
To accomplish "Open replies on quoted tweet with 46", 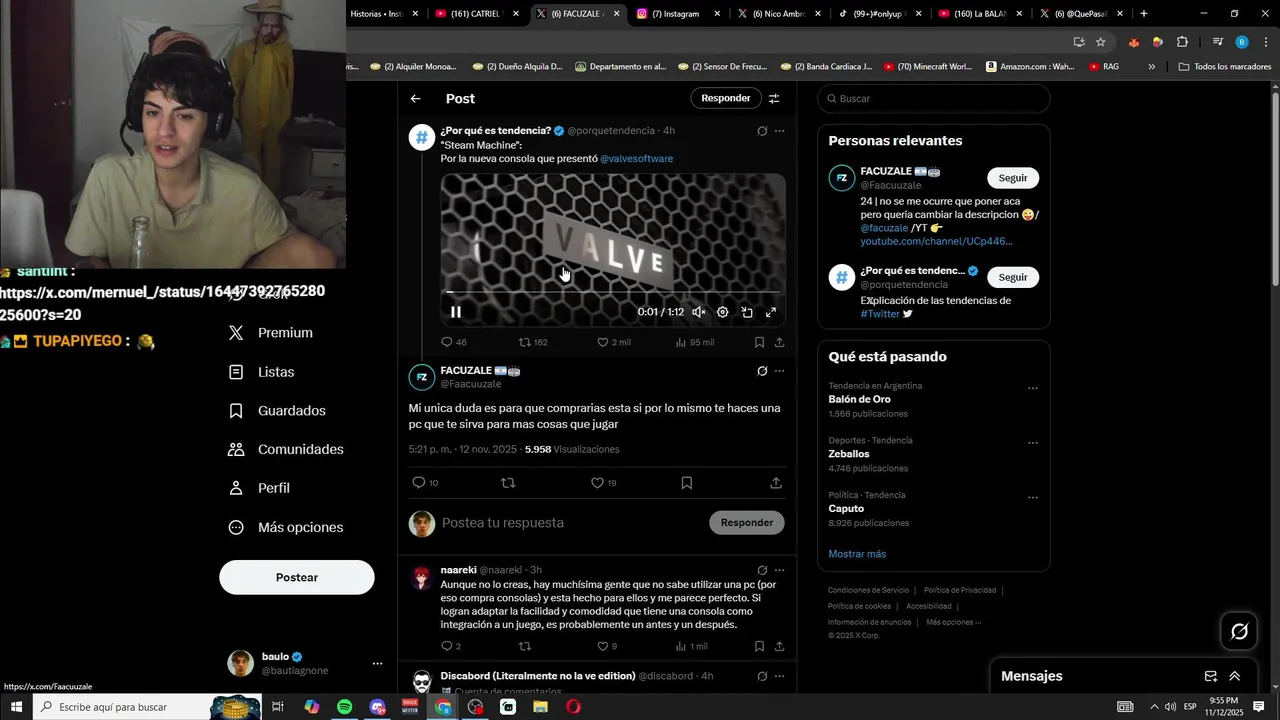I will tap(454, 342).
